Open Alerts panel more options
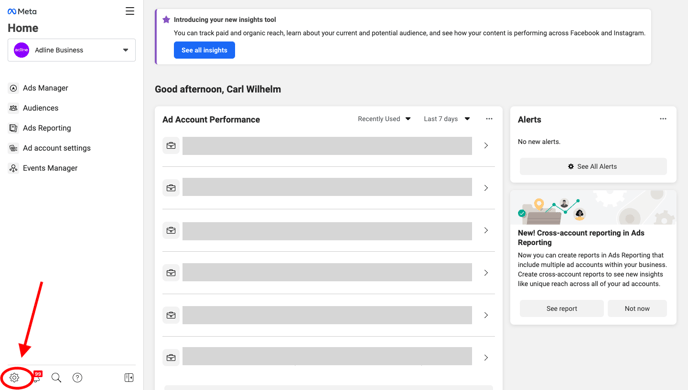The height and width of the screenshot is (390, 688). click(x=663, y=119)
